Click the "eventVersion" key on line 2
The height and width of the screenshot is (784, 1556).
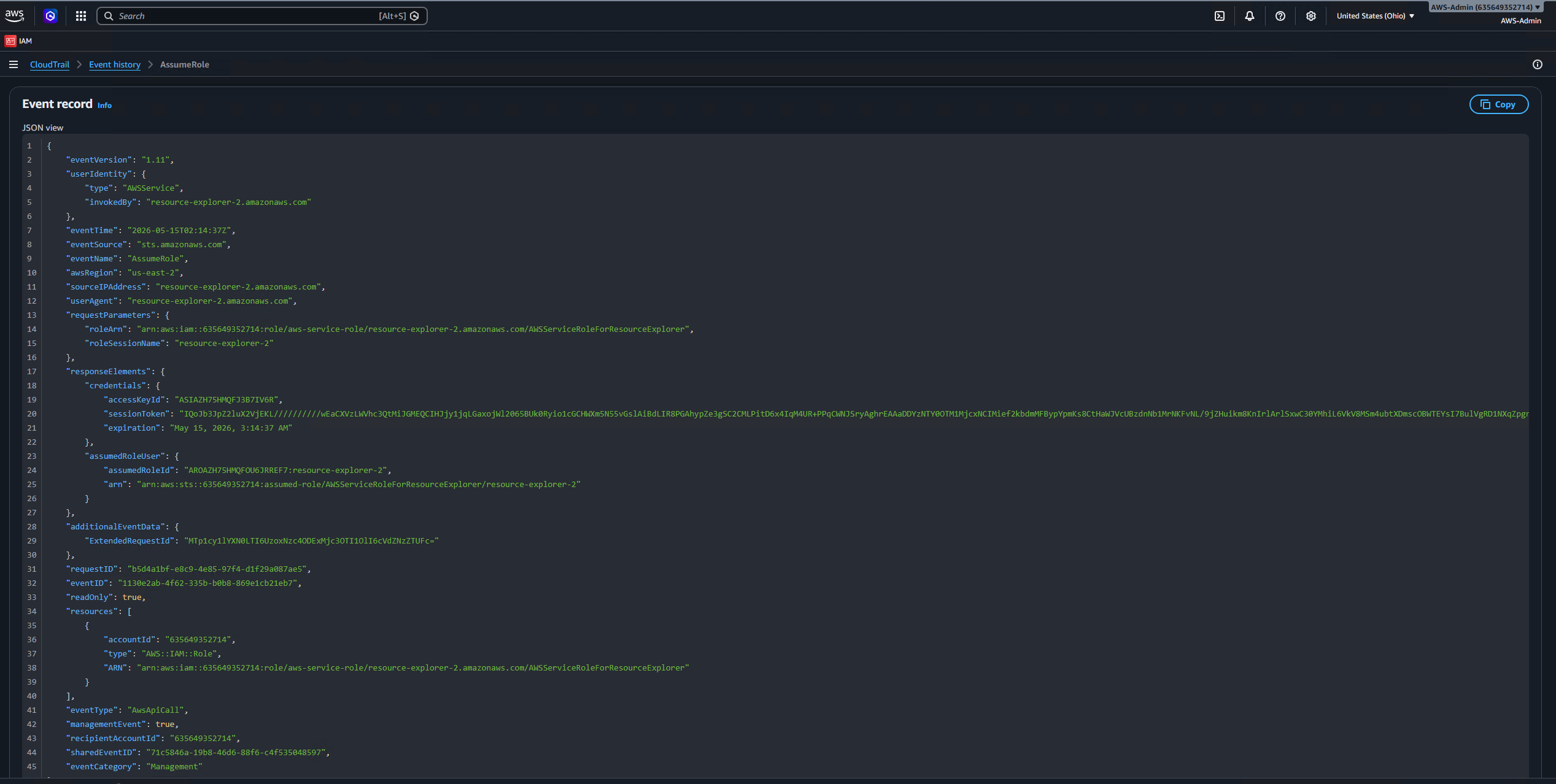pyautogui.click(x=99, y=160)
